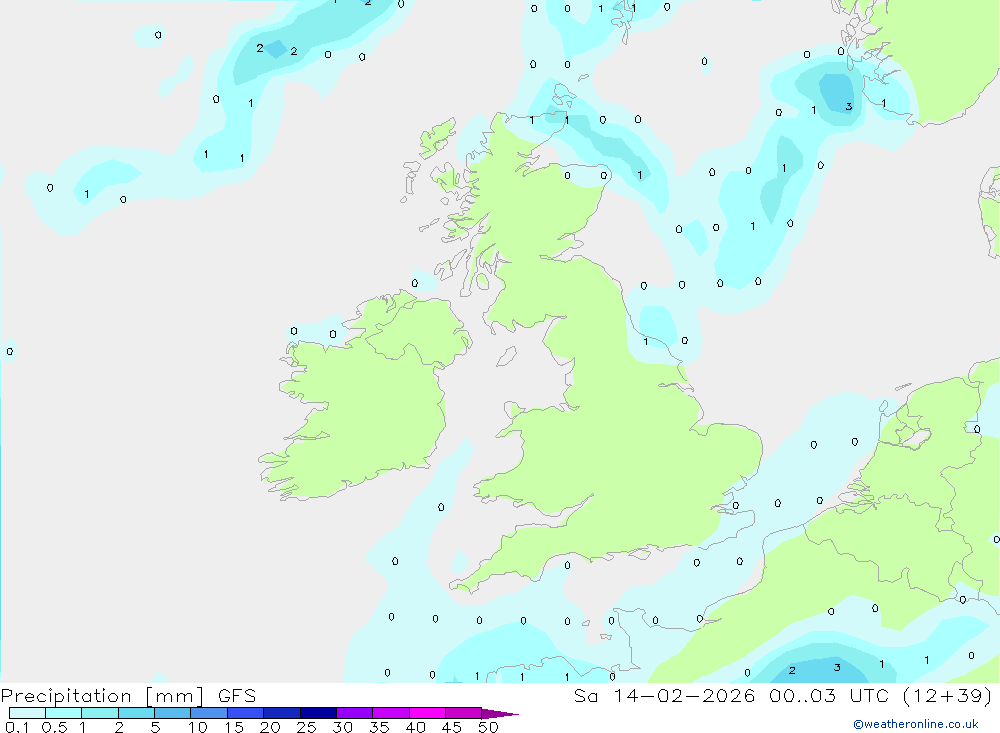This screenshot has width=1000, height=733.
Task: Click the word "Precipitation" in the title
Action: (x=66, y=696)
